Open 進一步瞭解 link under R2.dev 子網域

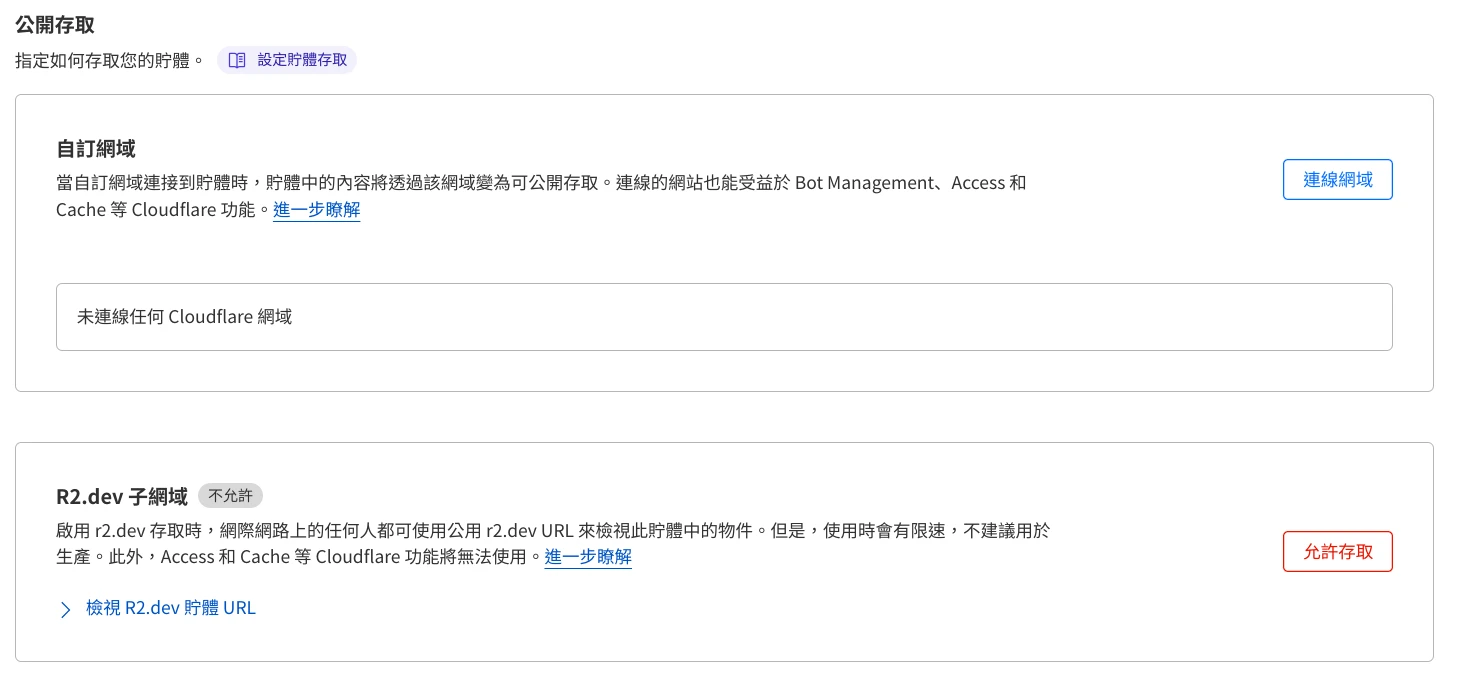588,557
